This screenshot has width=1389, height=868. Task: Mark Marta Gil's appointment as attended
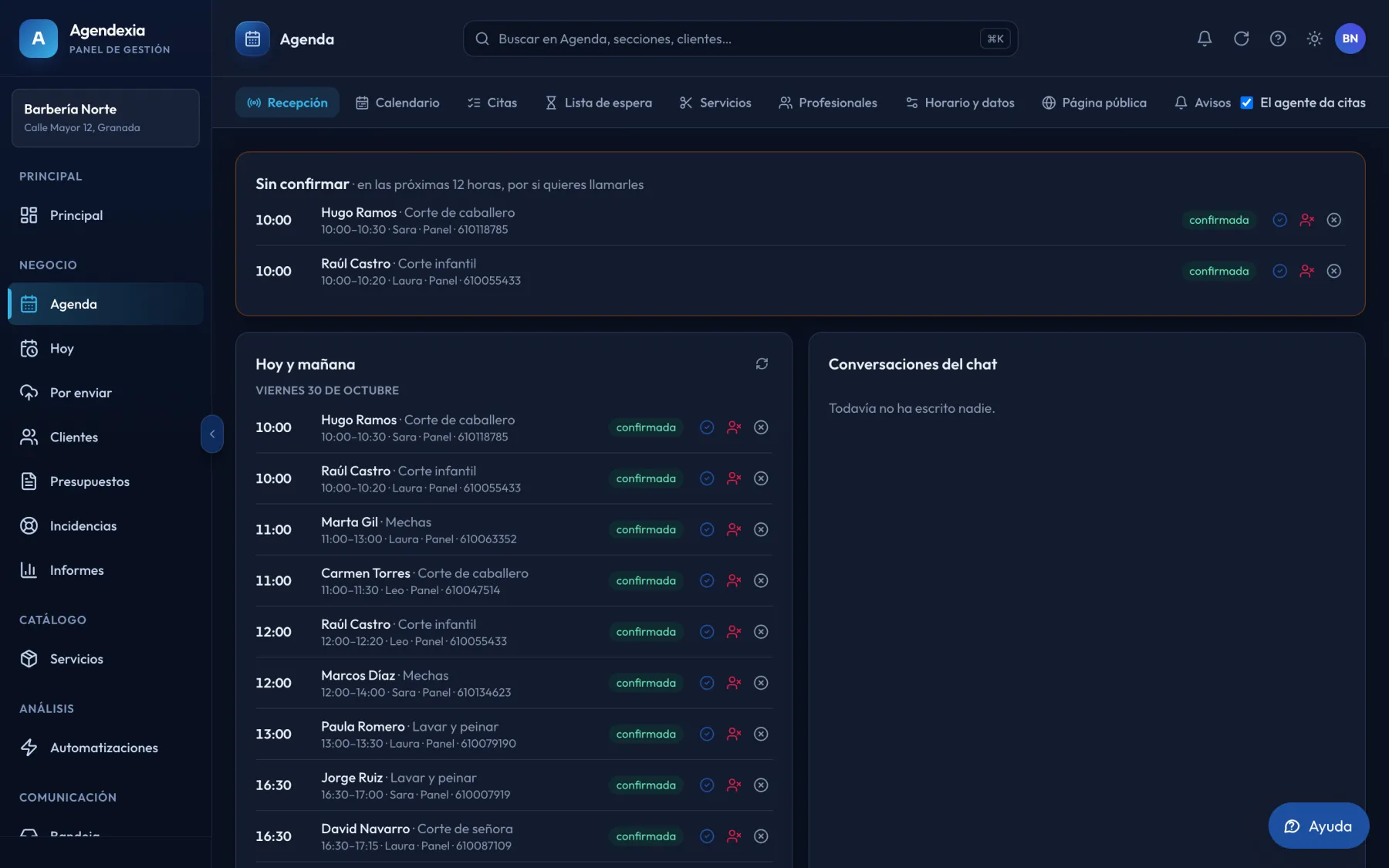[x=707, y=529]
